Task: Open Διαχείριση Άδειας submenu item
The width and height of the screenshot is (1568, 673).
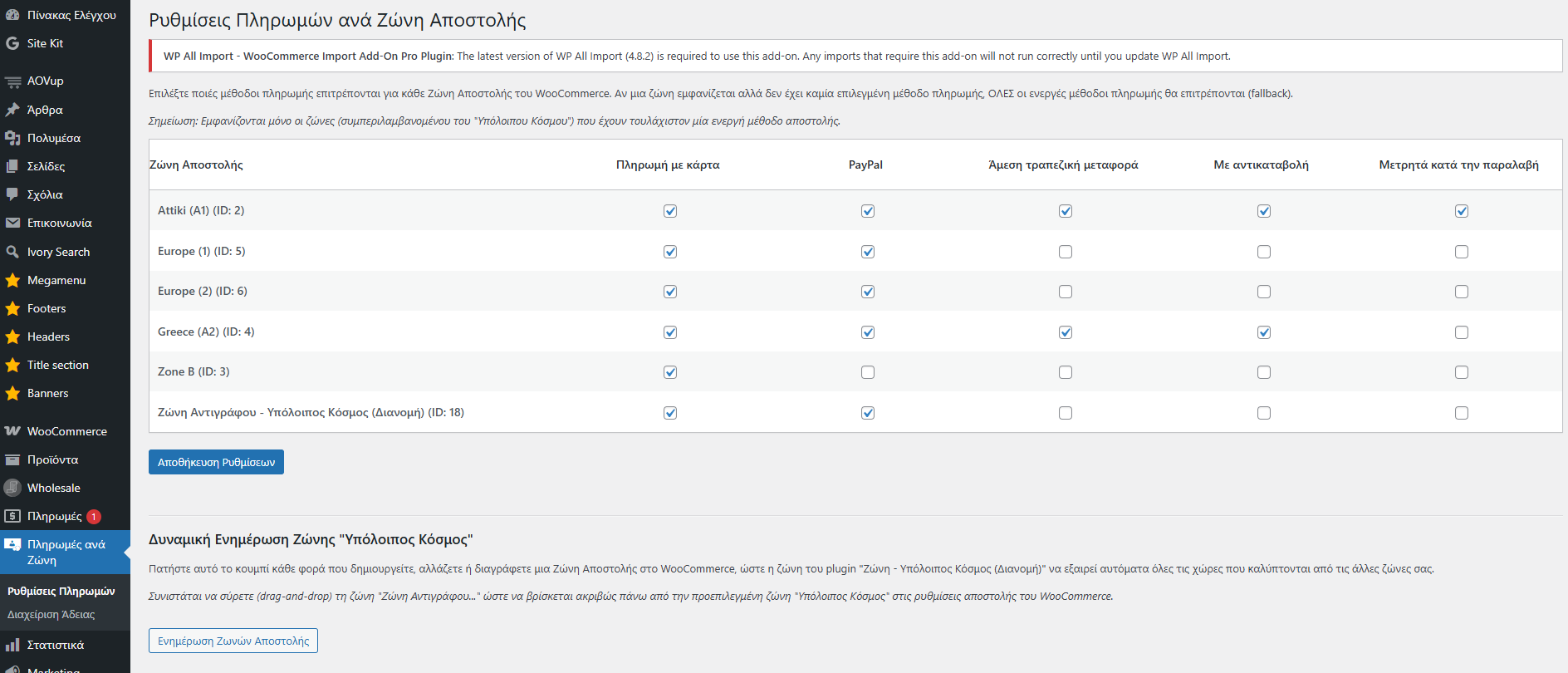Action: [51, 615]
